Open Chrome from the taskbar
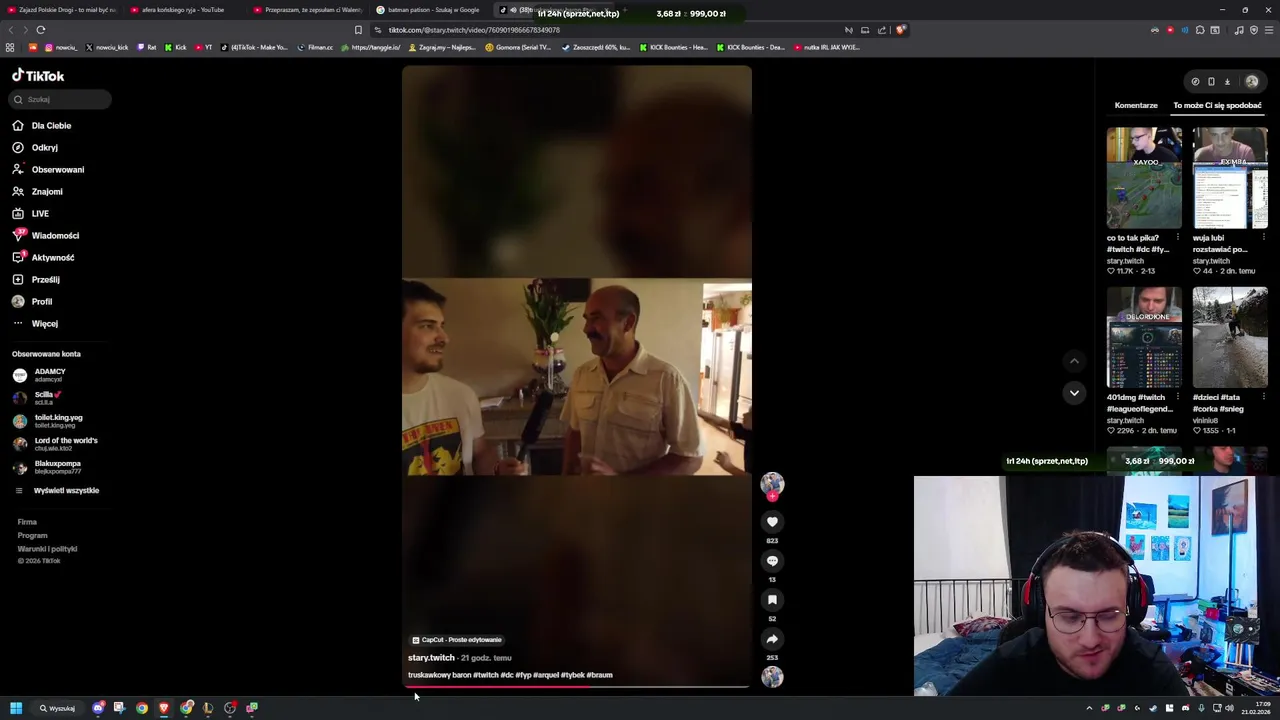 (142, 708)
